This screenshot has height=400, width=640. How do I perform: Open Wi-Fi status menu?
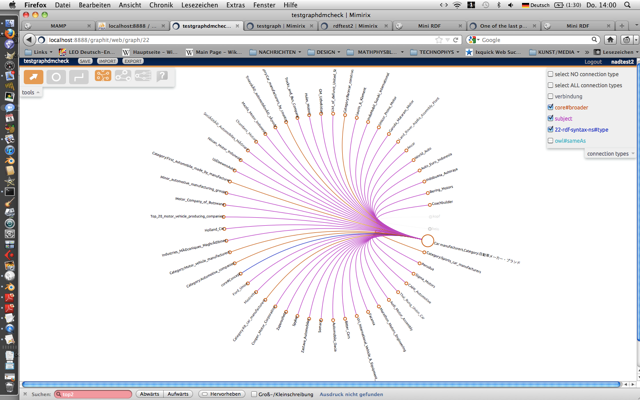tap(457, 5)
